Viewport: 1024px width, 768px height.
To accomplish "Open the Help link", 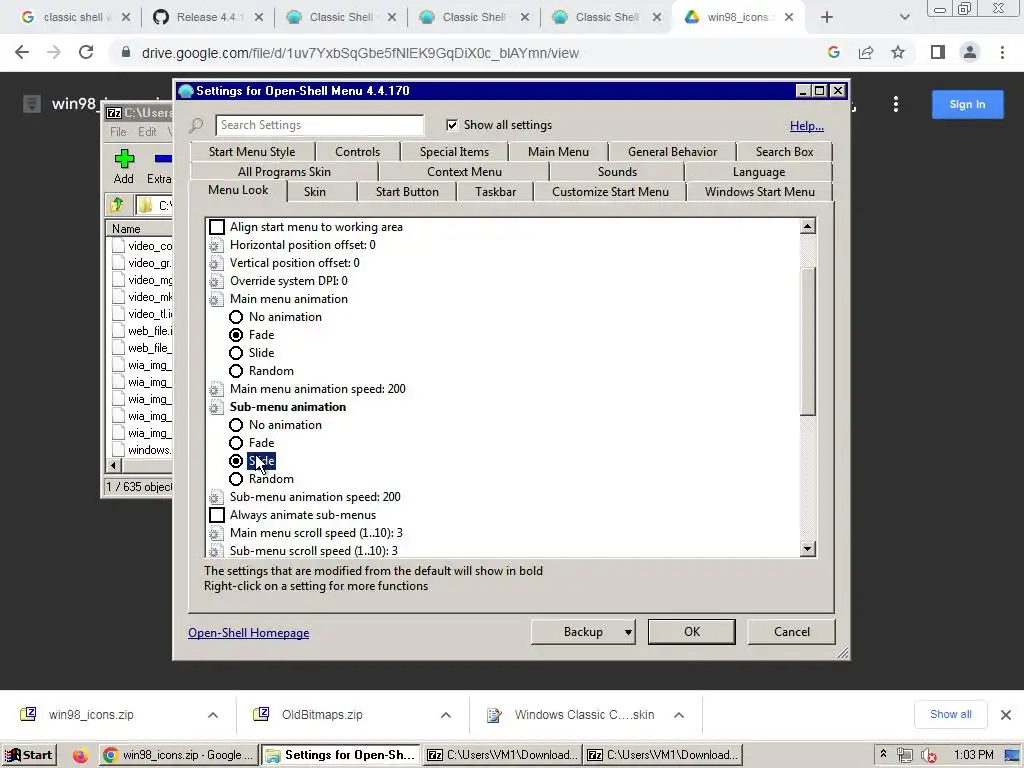I will click(x=807, y=126).
